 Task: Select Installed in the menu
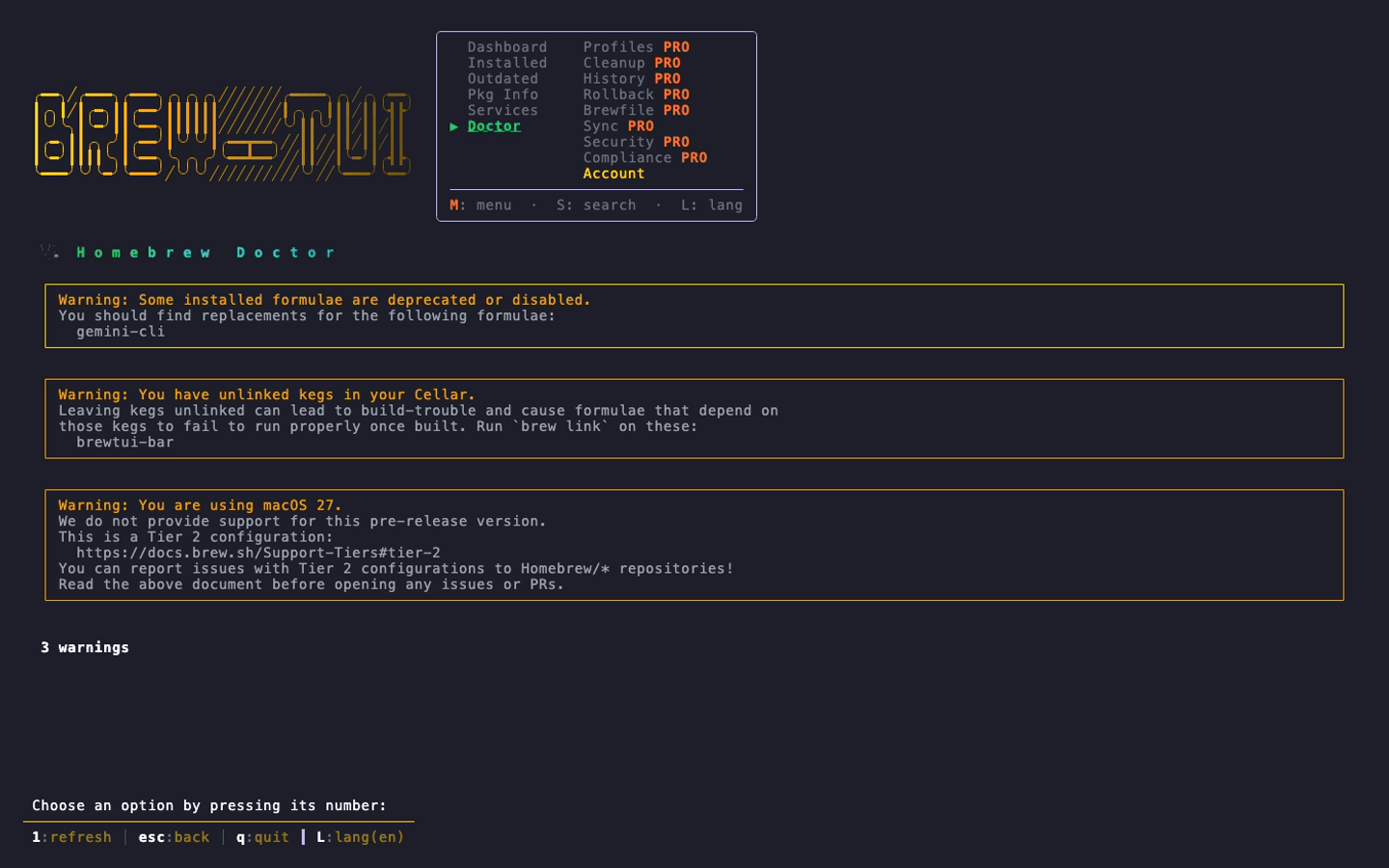(x=506, y=63)
